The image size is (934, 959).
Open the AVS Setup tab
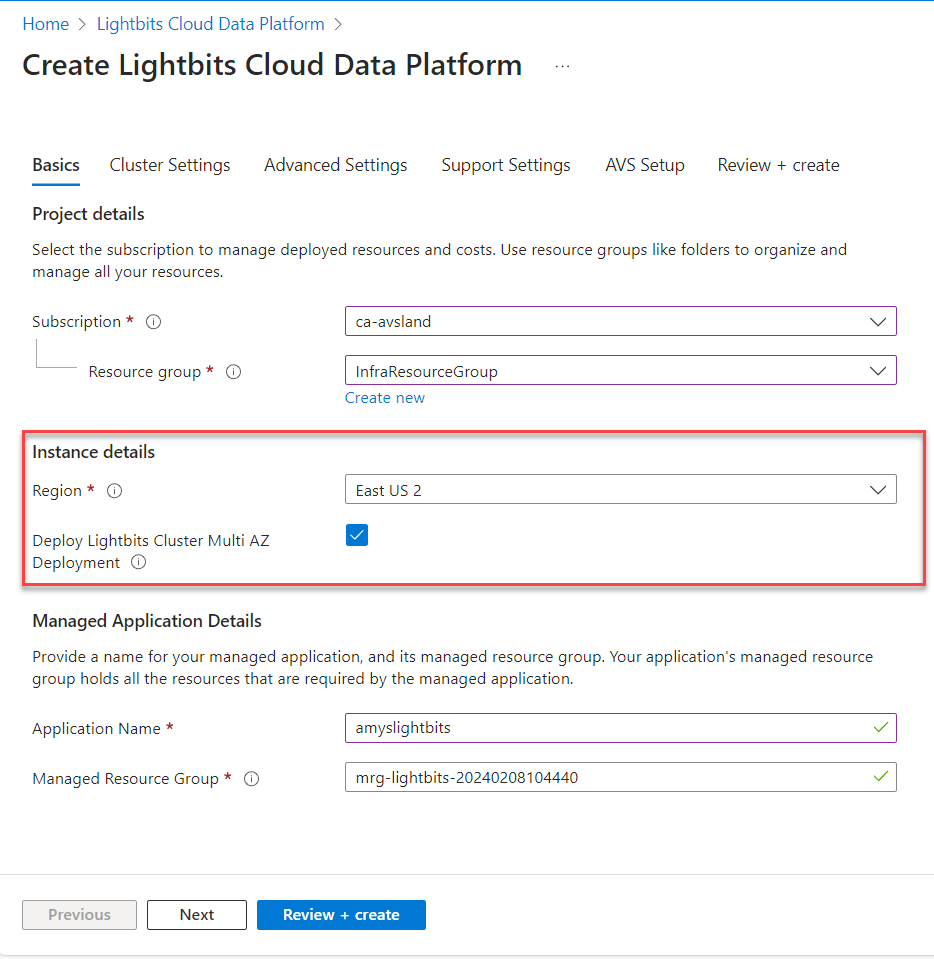(x=645, y=165)
